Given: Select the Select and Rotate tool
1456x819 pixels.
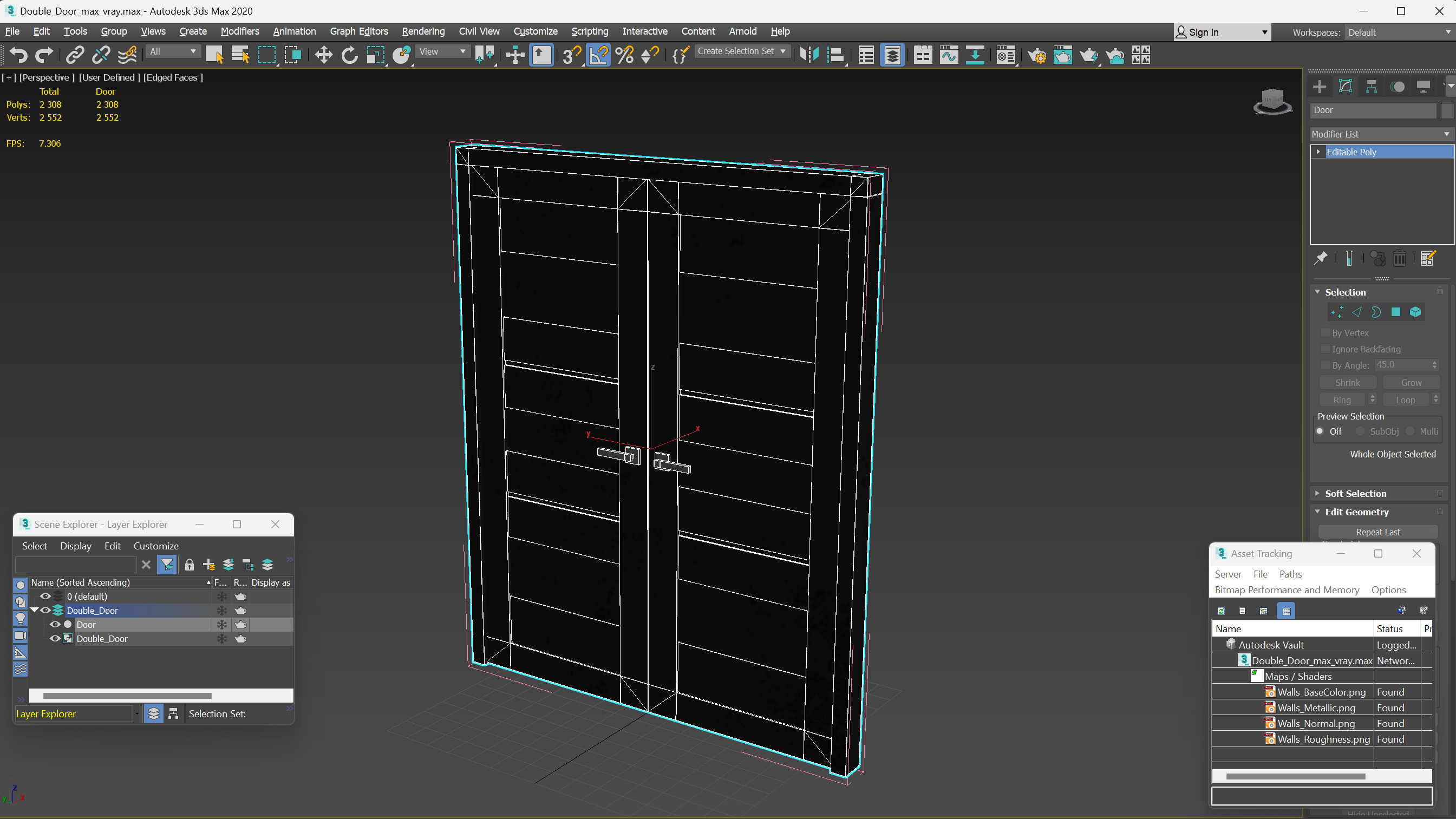Looking at the screenshot, I should pos(349,55).
